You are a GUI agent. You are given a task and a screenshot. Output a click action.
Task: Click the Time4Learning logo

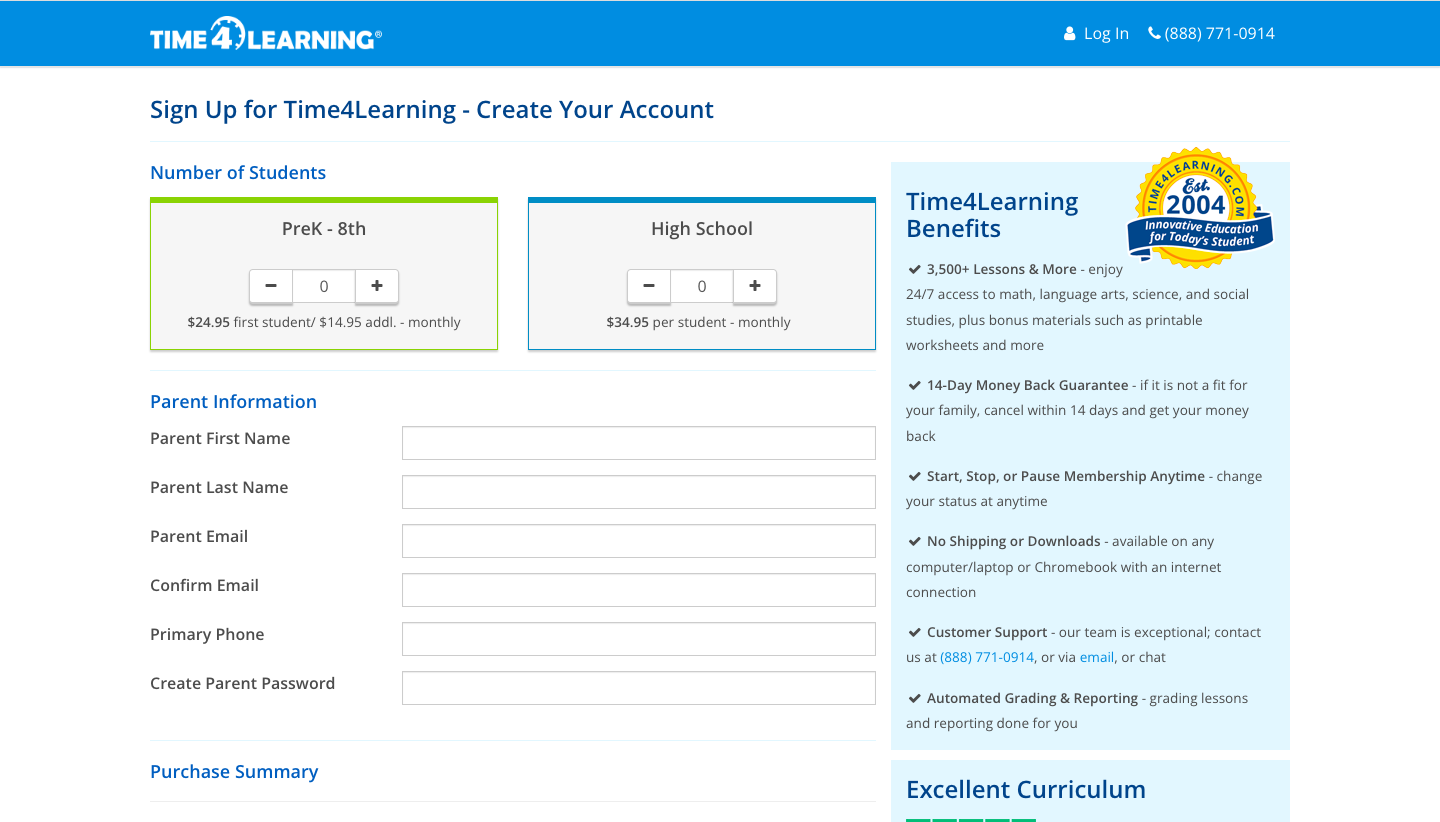pyautogui.click(x=265, y=35)
